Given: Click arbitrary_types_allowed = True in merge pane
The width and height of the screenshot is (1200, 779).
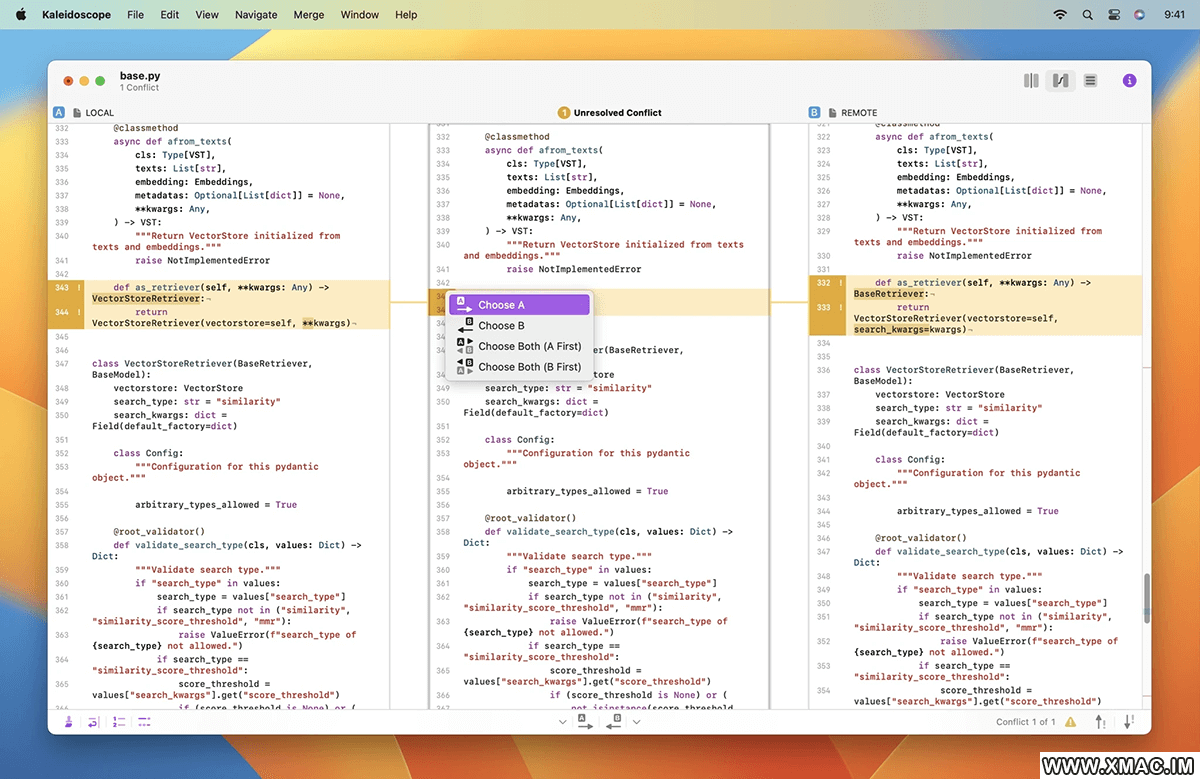Looking at the screenshot, I should pyautogui.click(x=587, y=492).
